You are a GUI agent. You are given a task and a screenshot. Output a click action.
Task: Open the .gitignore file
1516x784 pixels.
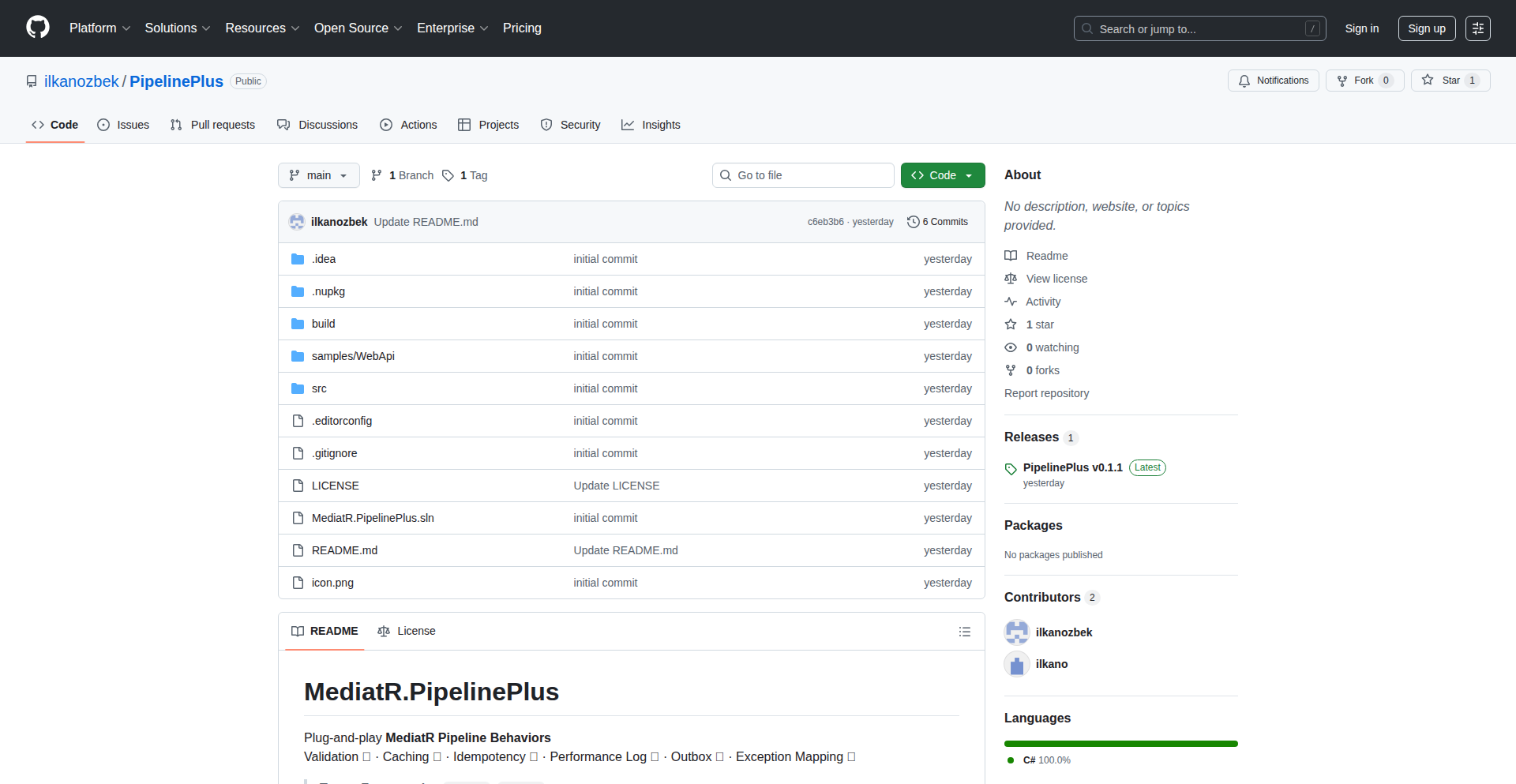335,453
